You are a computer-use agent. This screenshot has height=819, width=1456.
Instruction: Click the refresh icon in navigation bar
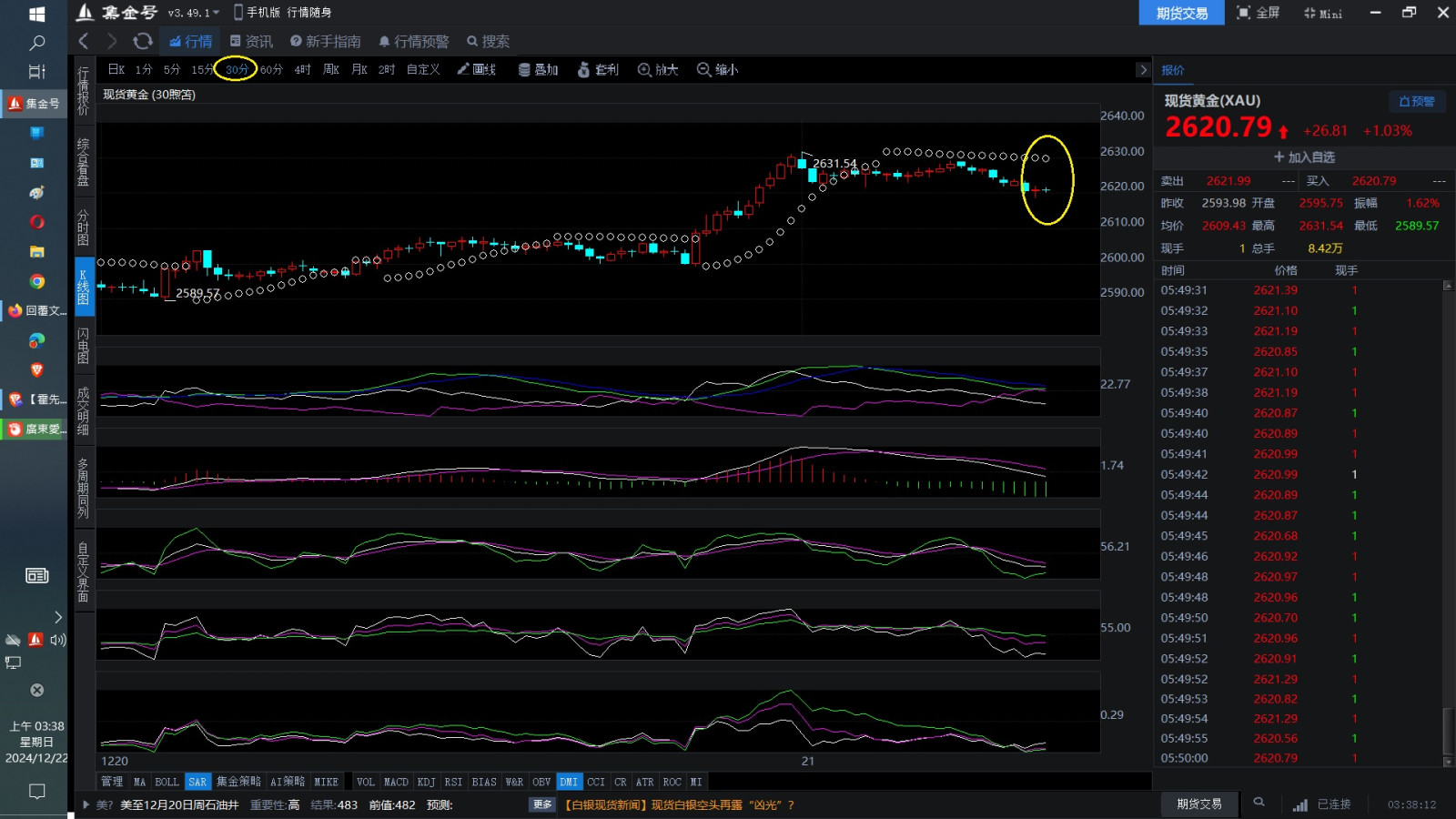143,41
